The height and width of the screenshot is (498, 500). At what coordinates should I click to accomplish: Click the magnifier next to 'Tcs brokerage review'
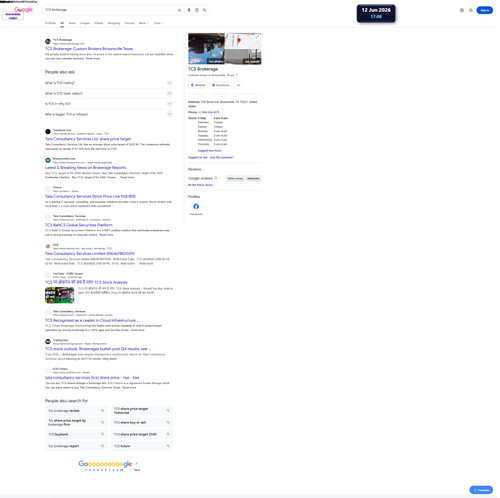pos(103,411)
